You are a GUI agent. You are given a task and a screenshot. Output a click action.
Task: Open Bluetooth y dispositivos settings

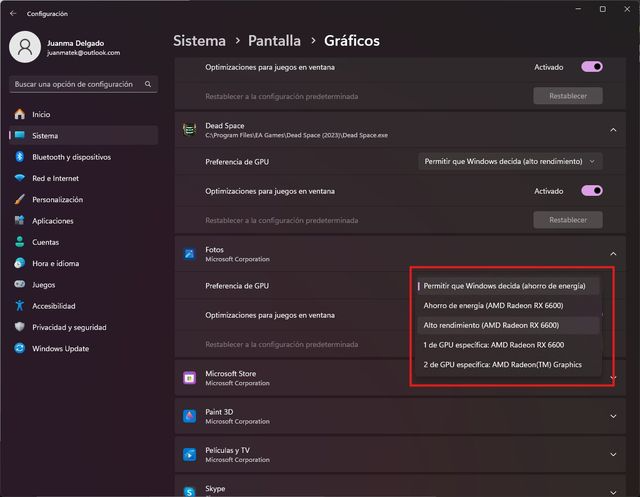point(70,157)
